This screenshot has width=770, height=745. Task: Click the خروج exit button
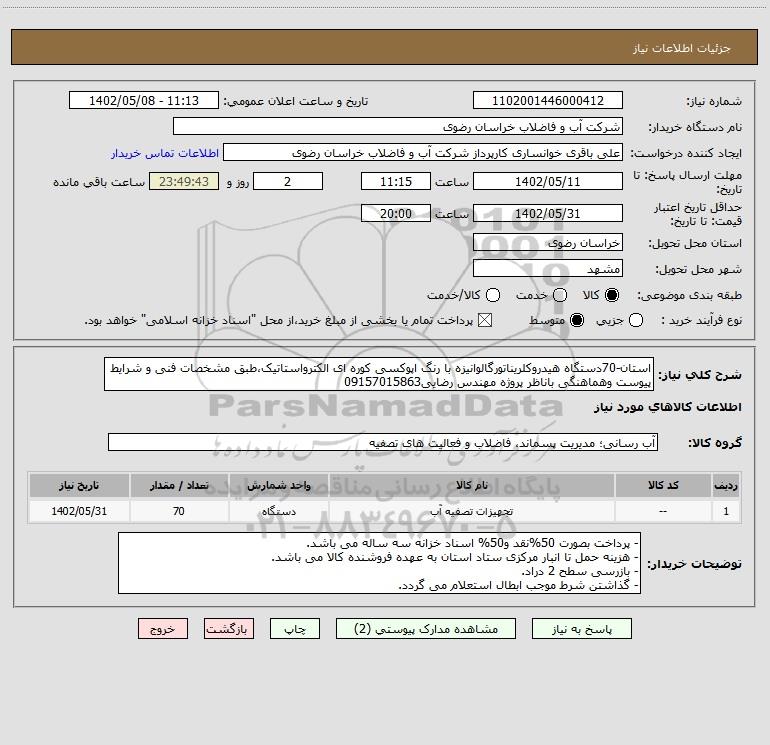point(163,629)
